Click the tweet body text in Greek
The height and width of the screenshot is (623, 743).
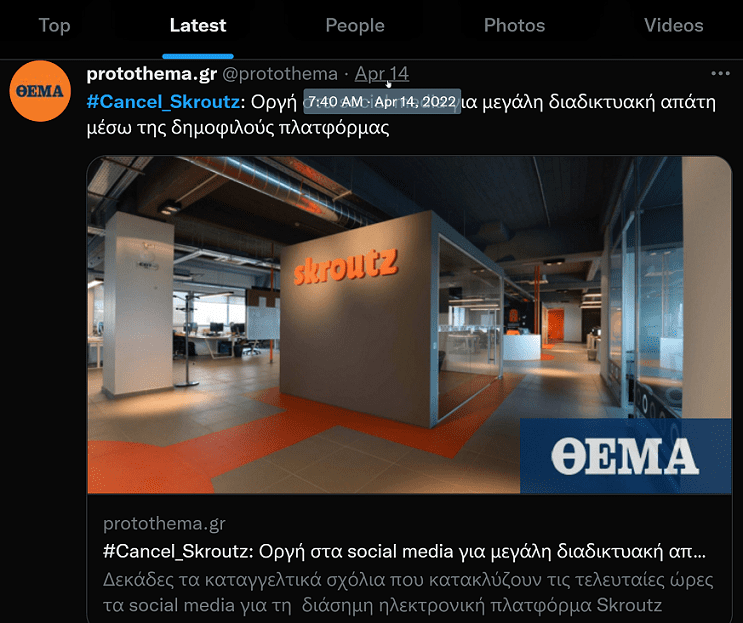(401, 115)
